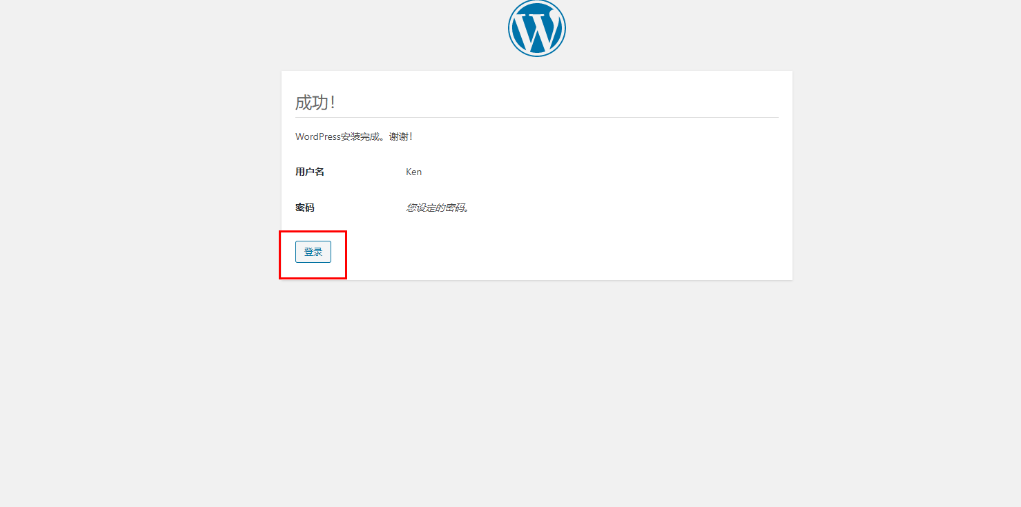The image size is (1021, 507).
Task: Click the 用户名 label
Action: [x=309, y=172]
